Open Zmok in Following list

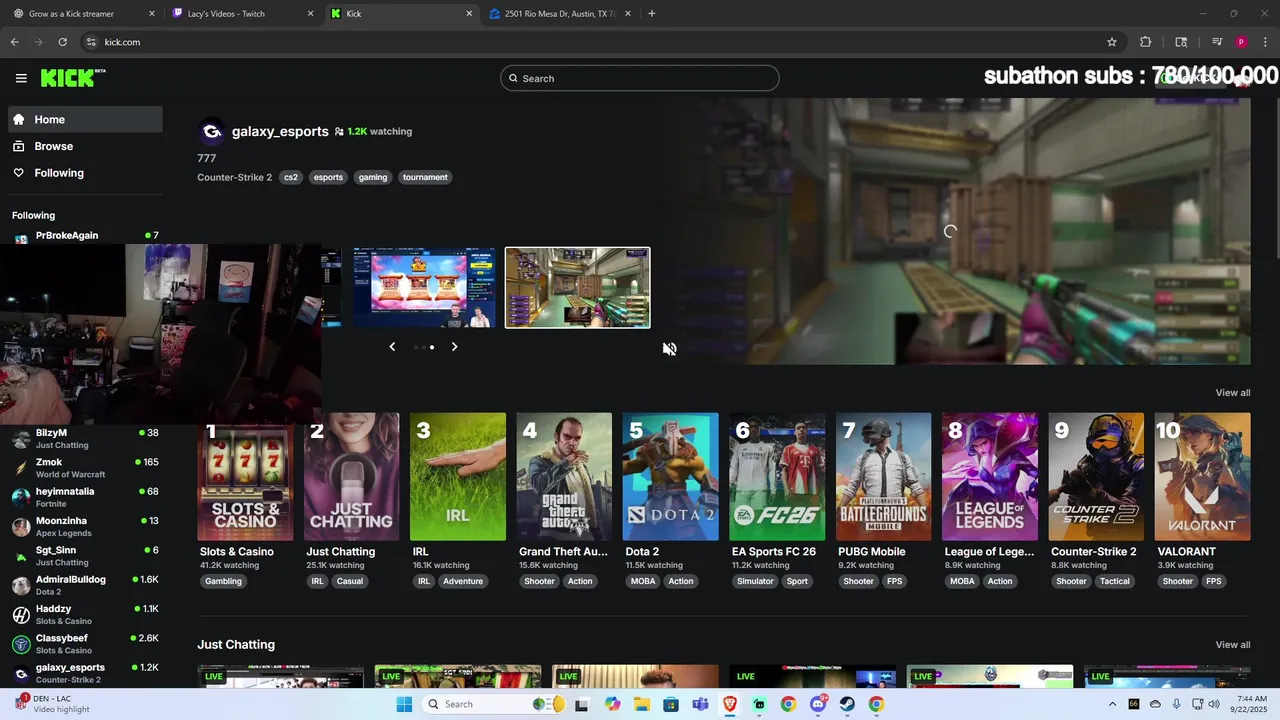(85, 468)
